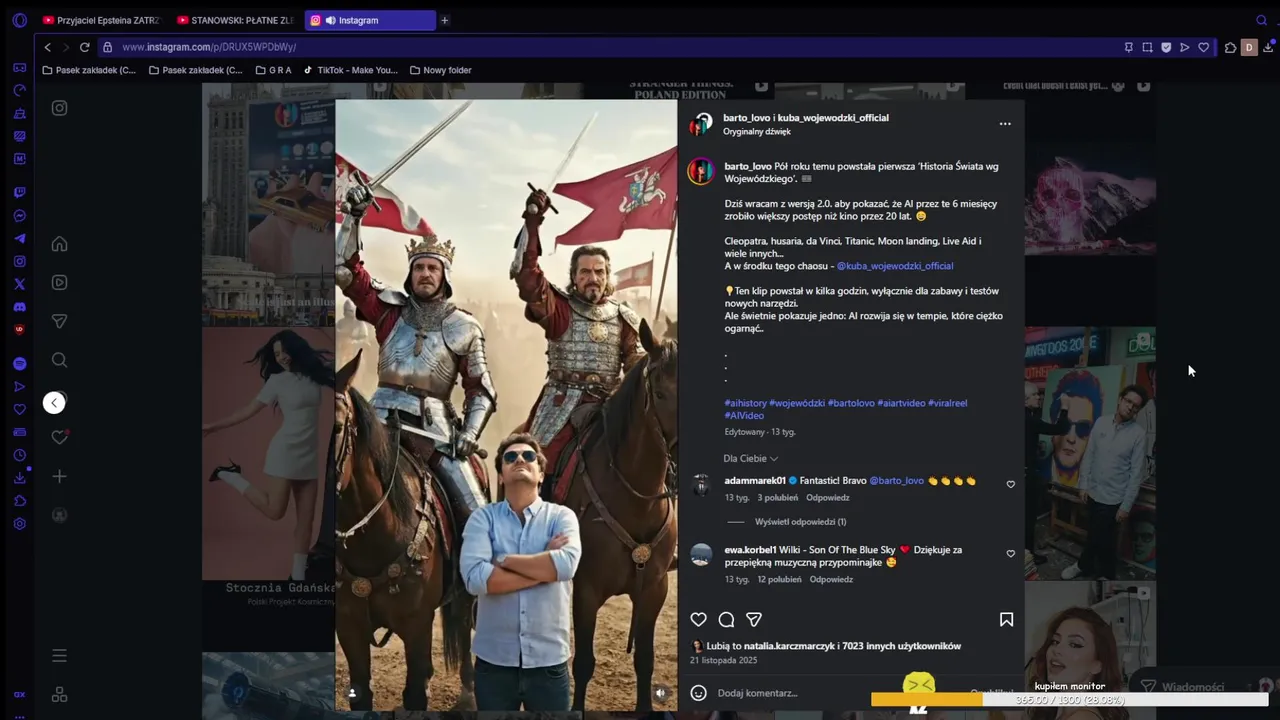Open GX Corner controller icon in sidebar

point(19,68)
